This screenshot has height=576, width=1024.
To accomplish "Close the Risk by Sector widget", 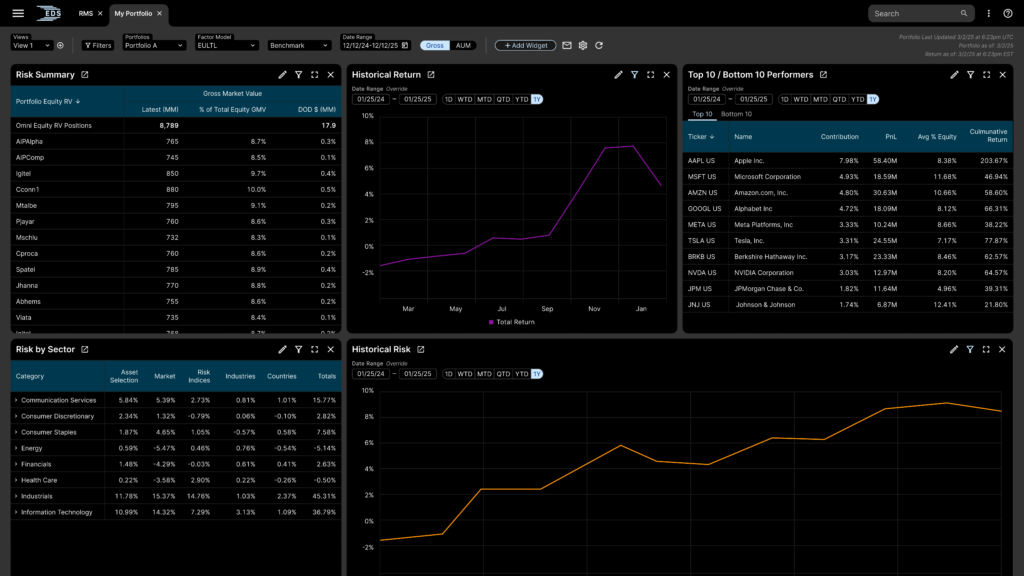I will [330, 350].
